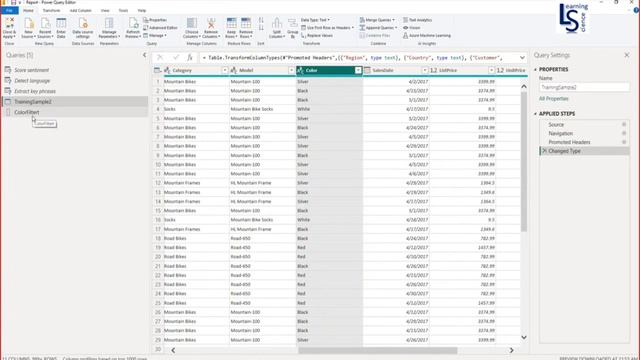Switch to the Add Column ribbon tab
Image resolution: width=640 pixels, height=360 pixels.
(x=80, y=11)
